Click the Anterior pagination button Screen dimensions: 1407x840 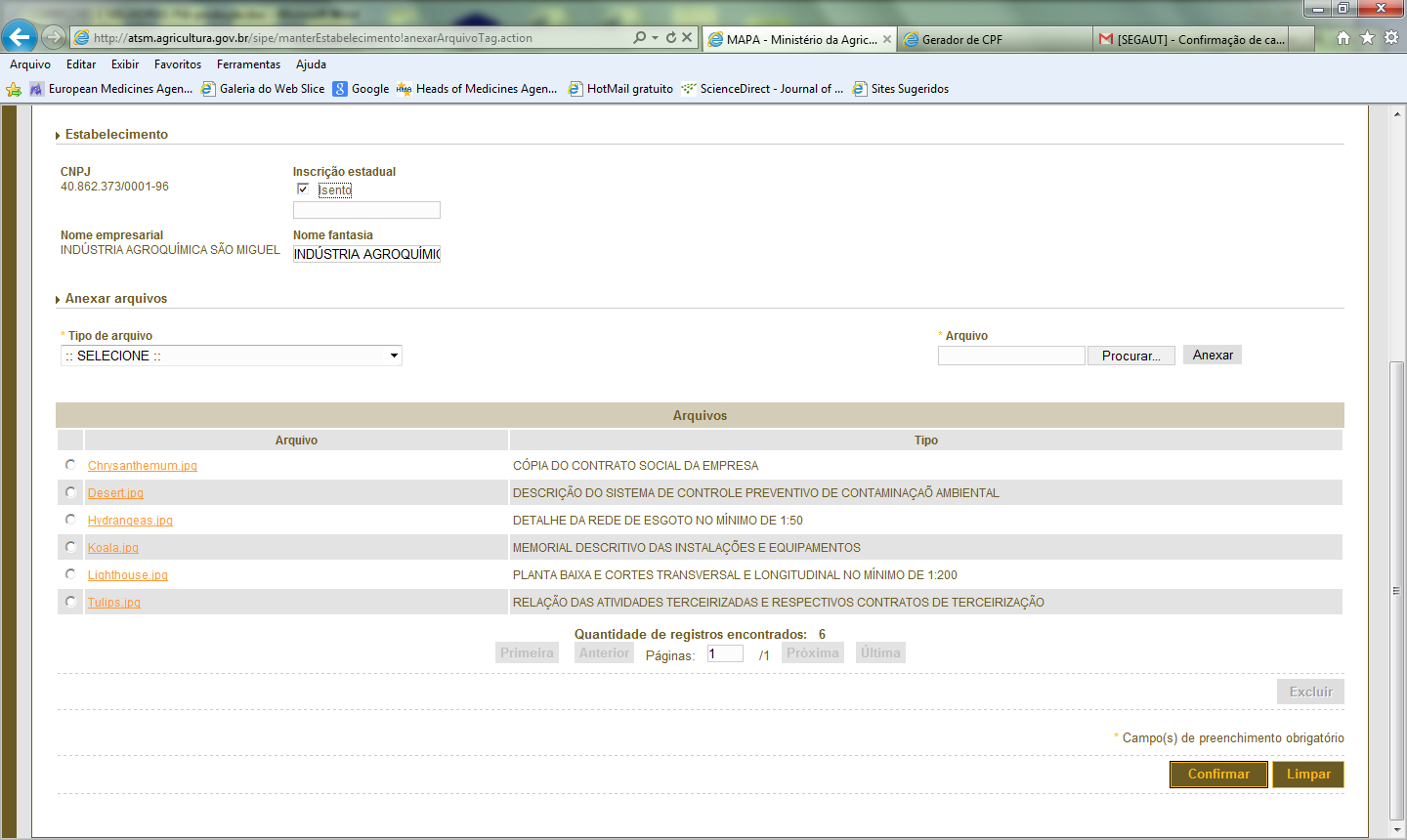tap(604, 652)
